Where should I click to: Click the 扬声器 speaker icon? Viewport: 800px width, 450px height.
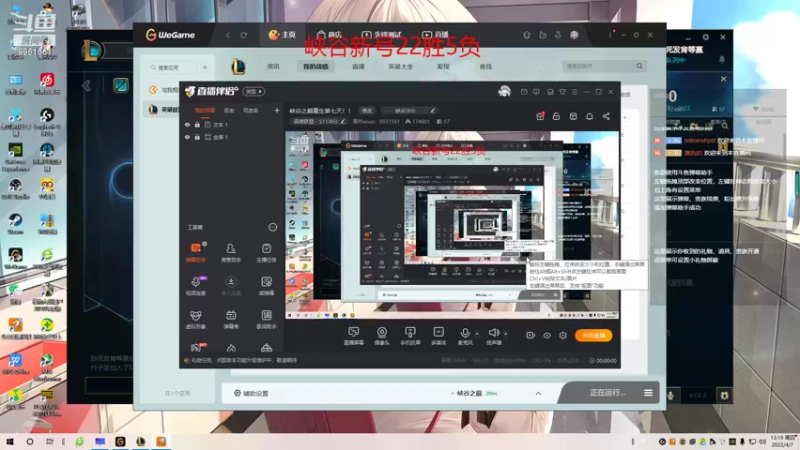pyautogui.click(x=493, y=333)
